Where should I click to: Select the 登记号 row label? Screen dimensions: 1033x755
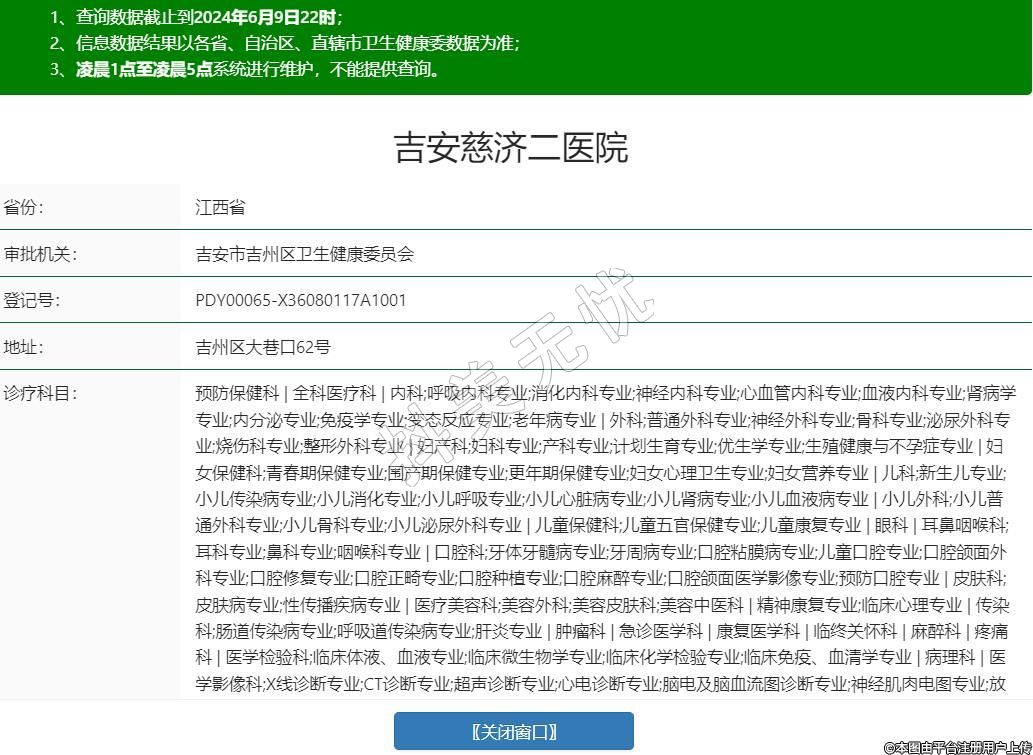pos(32,300)
